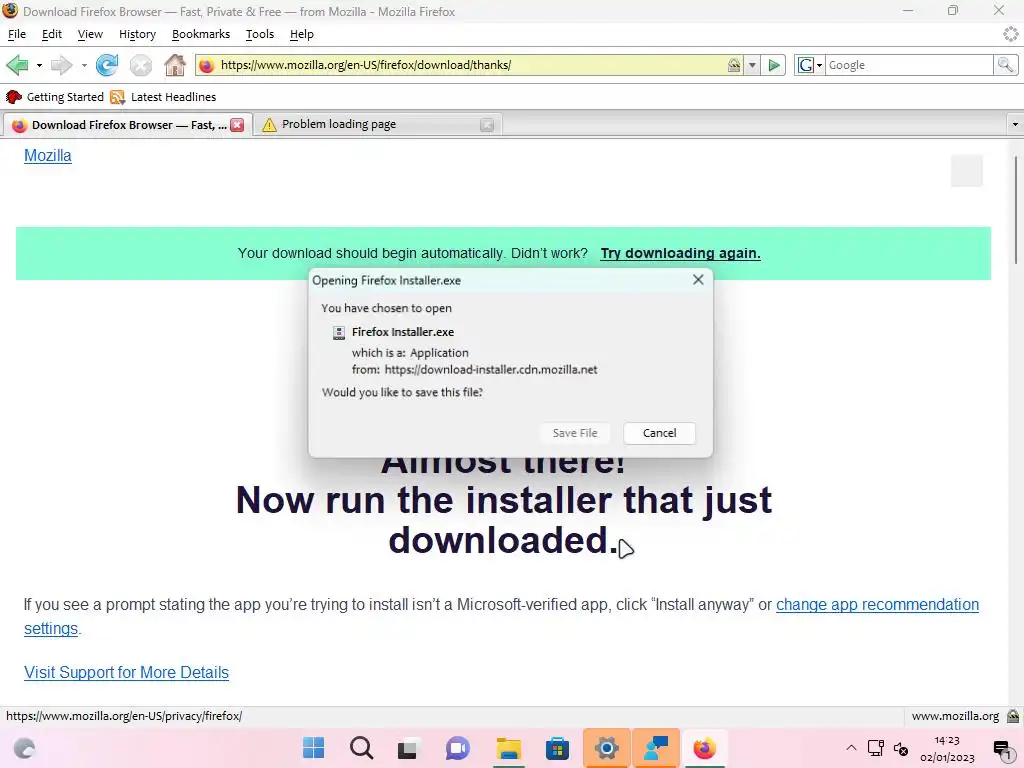Screen dimensions: 1024x768
Task: Open the Windows Start menu
Action: 313,748
